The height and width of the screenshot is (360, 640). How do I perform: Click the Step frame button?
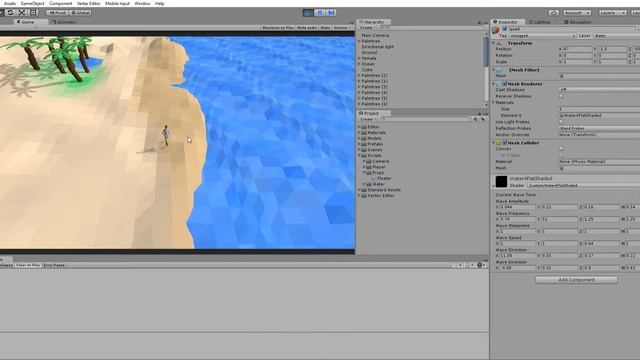(331, 13)
